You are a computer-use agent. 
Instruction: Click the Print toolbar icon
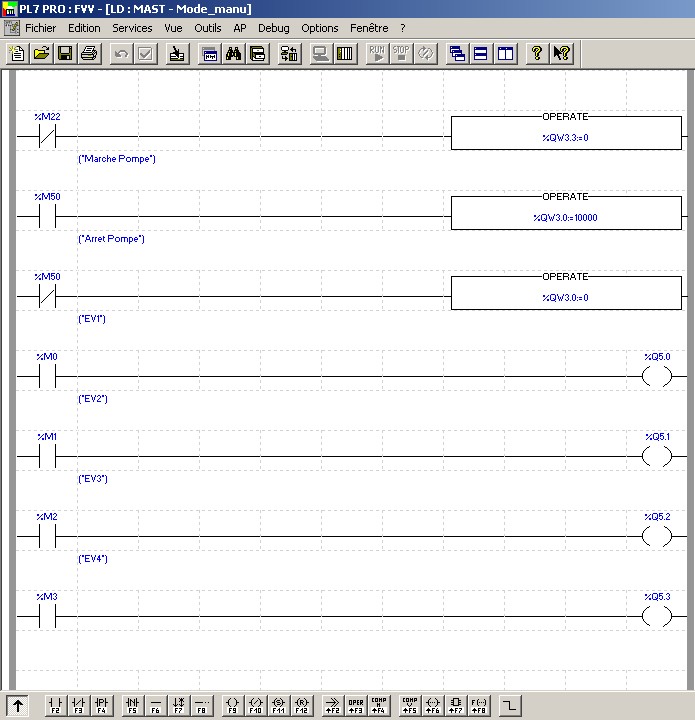tap(89, 53)
